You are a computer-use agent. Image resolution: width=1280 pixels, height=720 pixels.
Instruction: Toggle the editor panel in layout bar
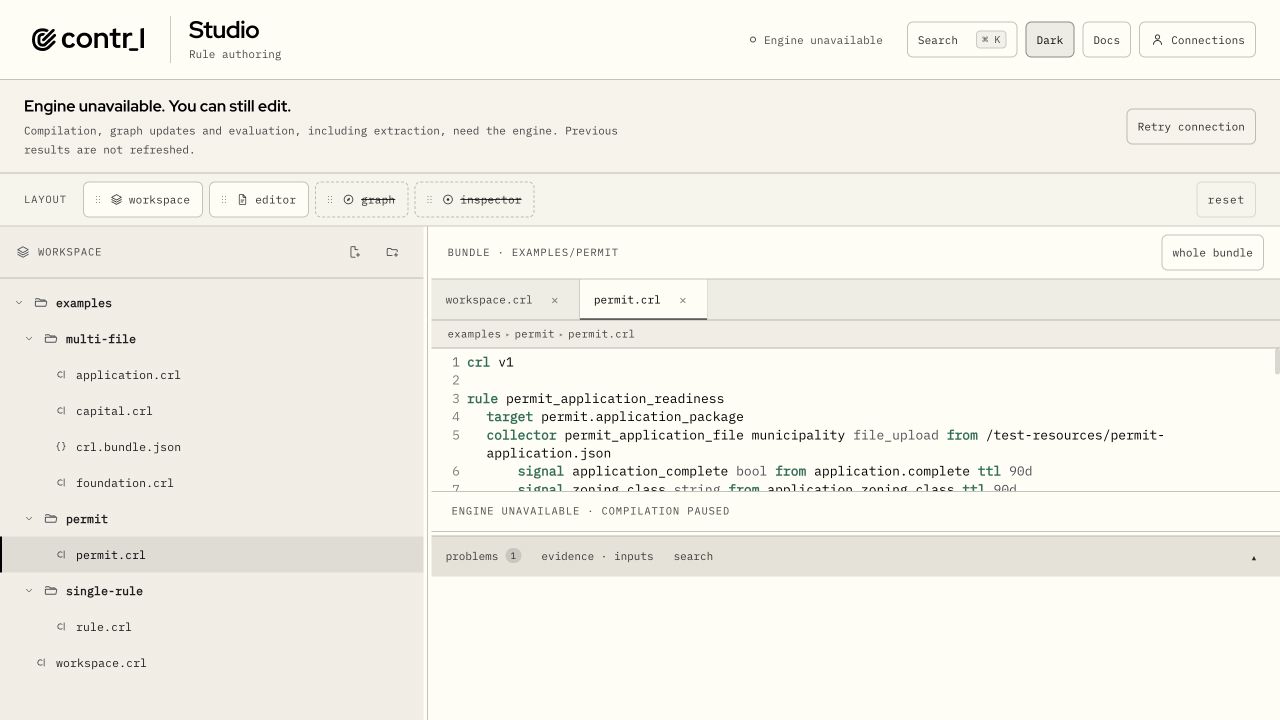(259, 200)
